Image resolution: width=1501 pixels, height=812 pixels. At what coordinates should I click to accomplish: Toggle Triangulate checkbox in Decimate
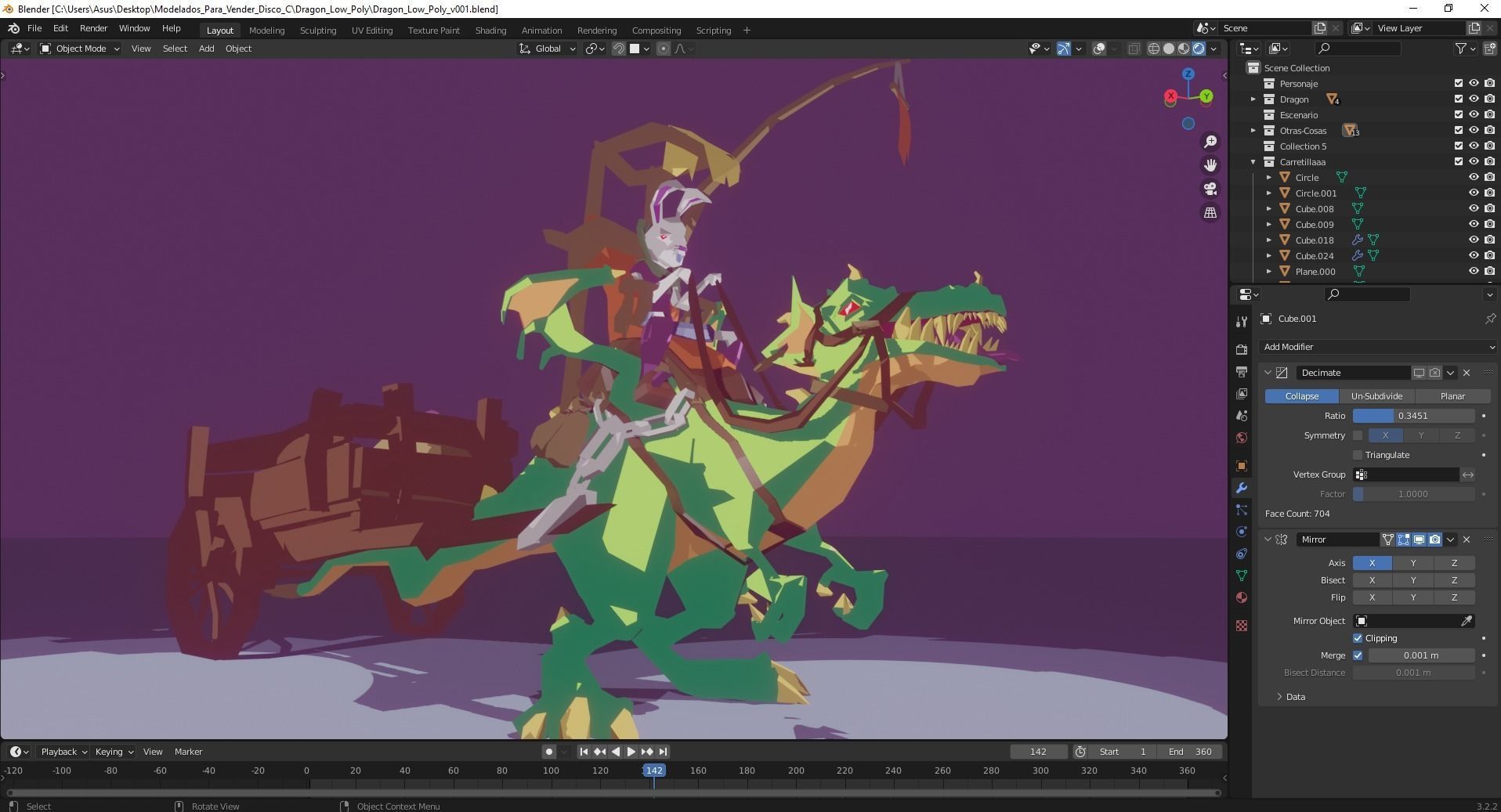[1358, 455]
